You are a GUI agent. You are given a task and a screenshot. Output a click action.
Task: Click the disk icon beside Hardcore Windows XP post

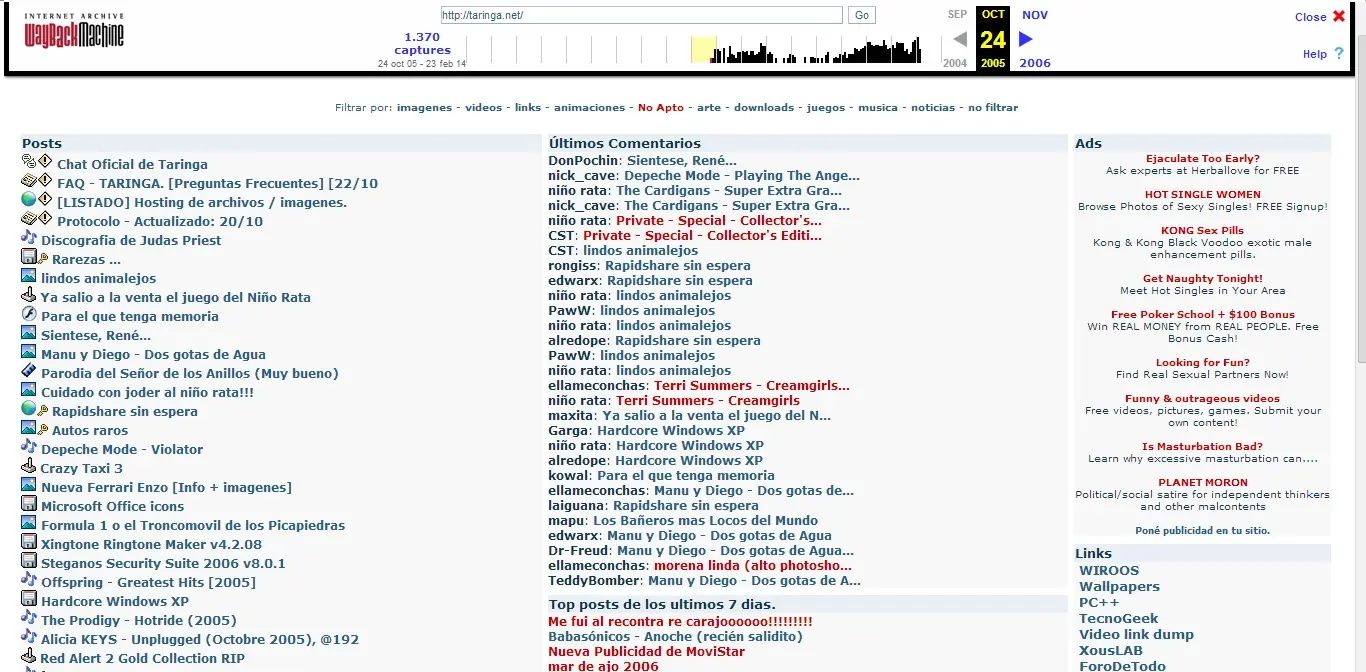(29, 599)
